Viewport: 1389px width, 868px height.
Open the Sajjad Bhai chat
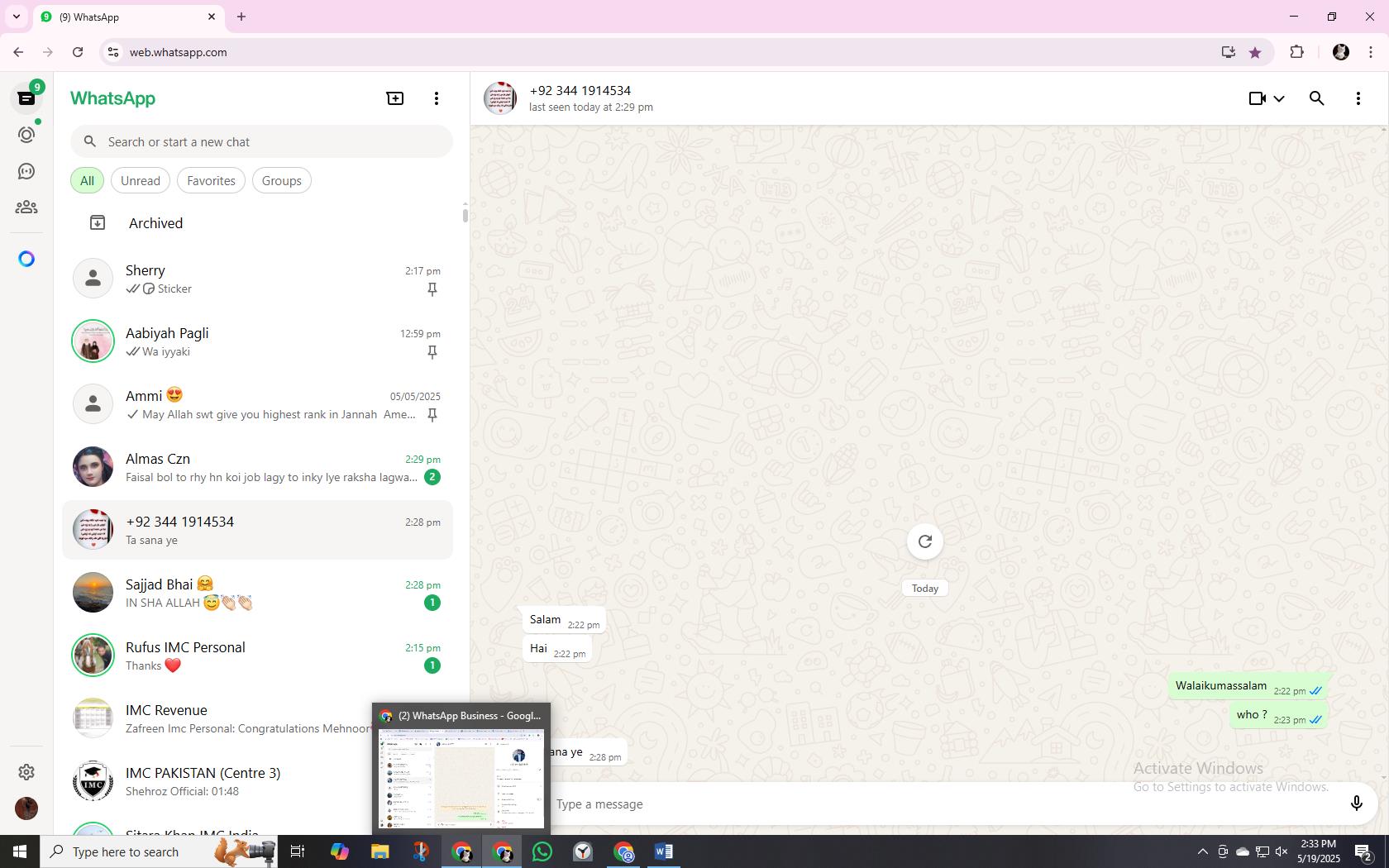[x=258, y=593]
